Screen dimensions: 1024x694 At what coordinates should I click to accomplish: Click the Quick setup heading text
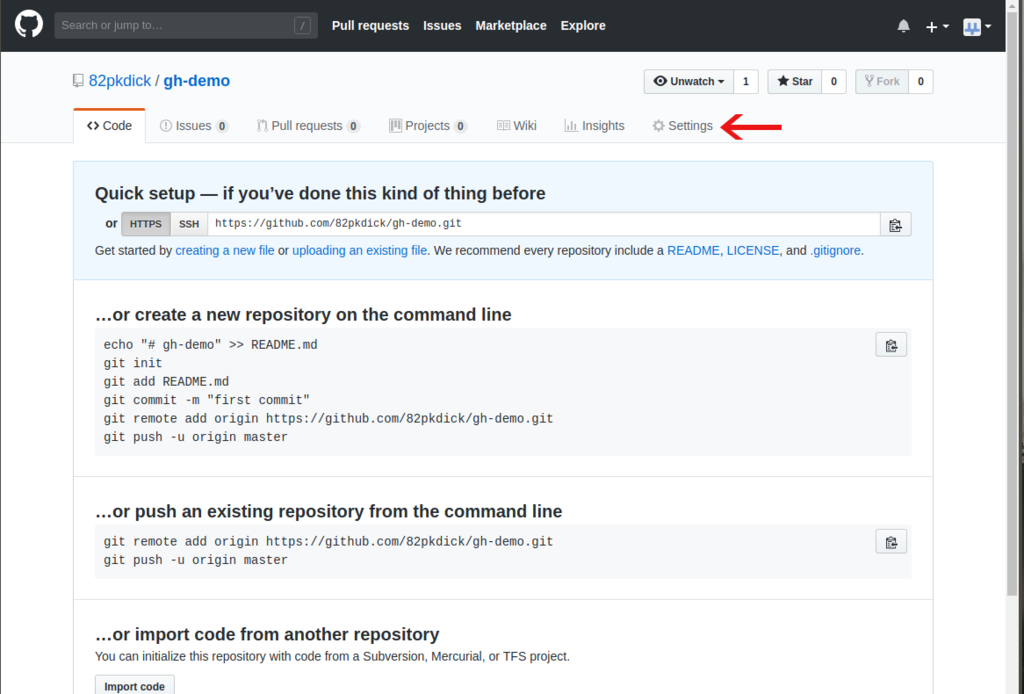(x=320, y=193)
